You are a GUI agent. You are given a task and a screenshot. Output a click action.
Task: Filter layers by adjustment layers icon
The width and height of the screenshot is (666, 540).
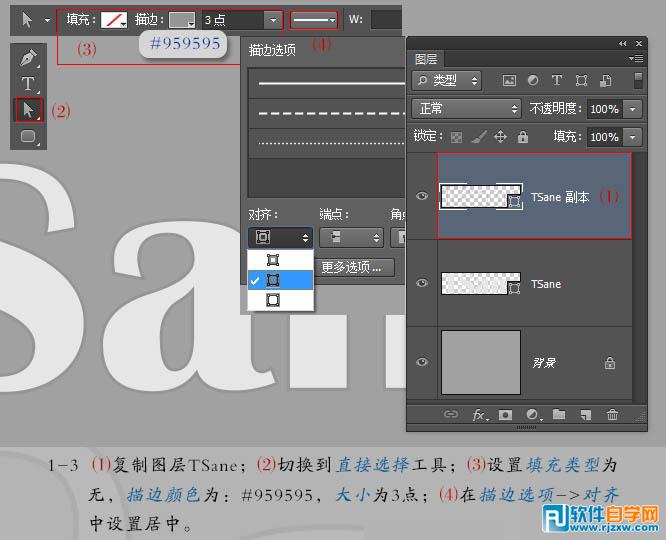pyautogui.click(x=533, y=80)
